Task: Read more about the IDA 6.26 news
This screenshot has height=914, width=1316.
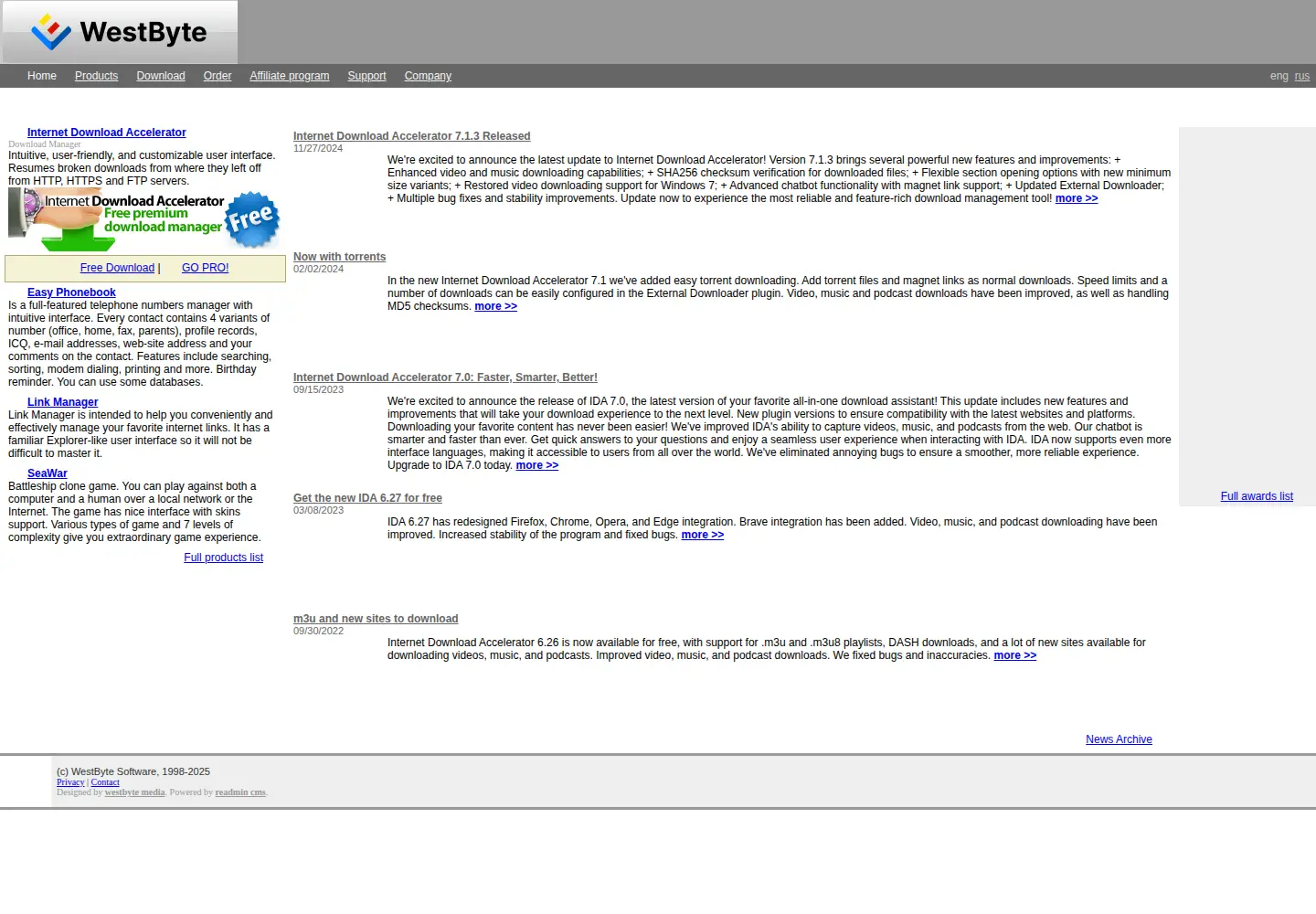Action: (1015, 655)
